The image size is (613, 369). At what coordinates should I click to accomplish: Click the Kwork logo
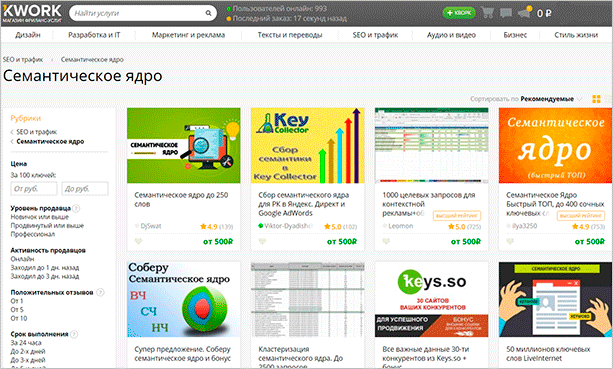pos(32,13)
